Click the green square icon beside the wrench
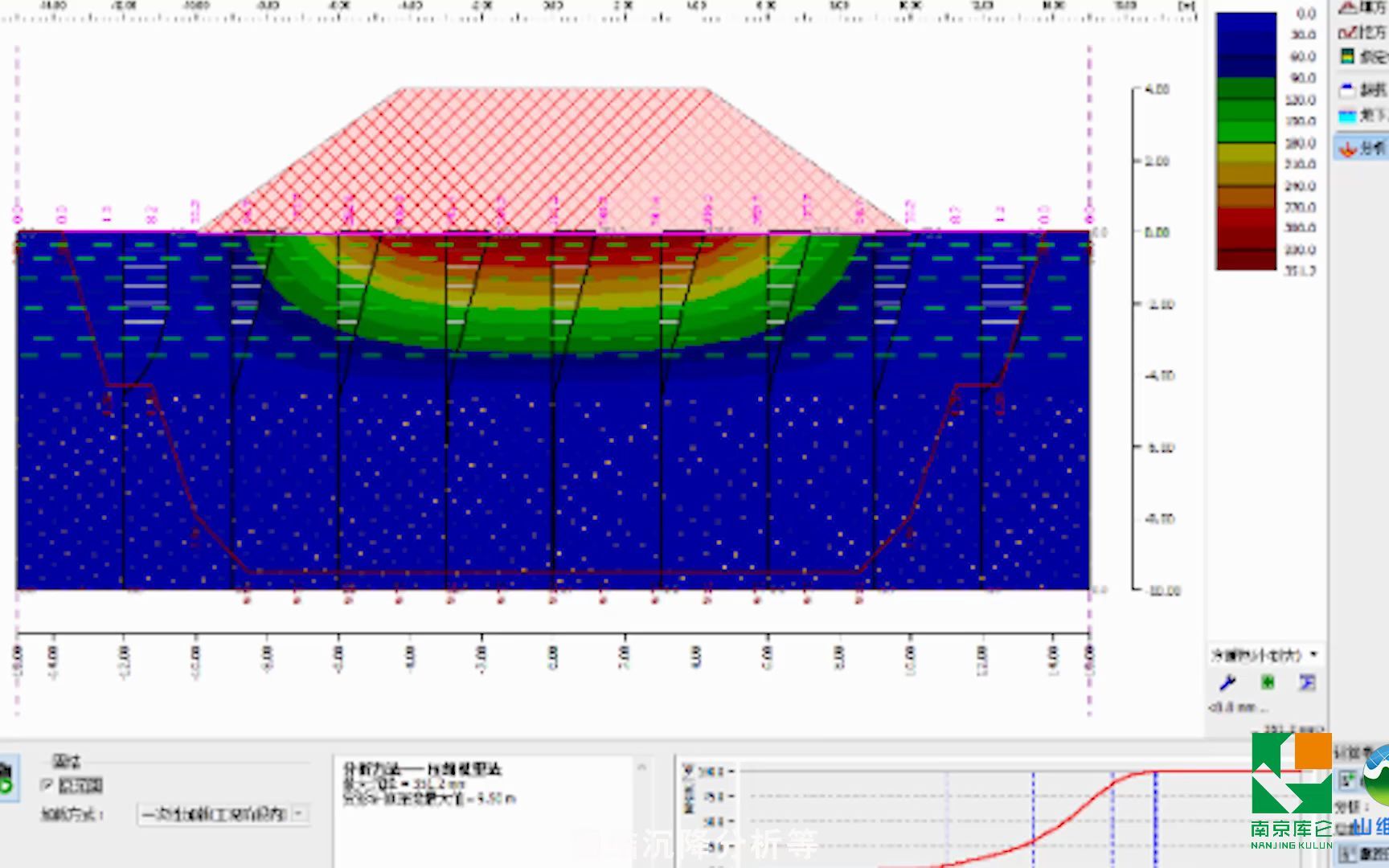The width and height of the screenshot is (1389, 868). (1268, 683)
